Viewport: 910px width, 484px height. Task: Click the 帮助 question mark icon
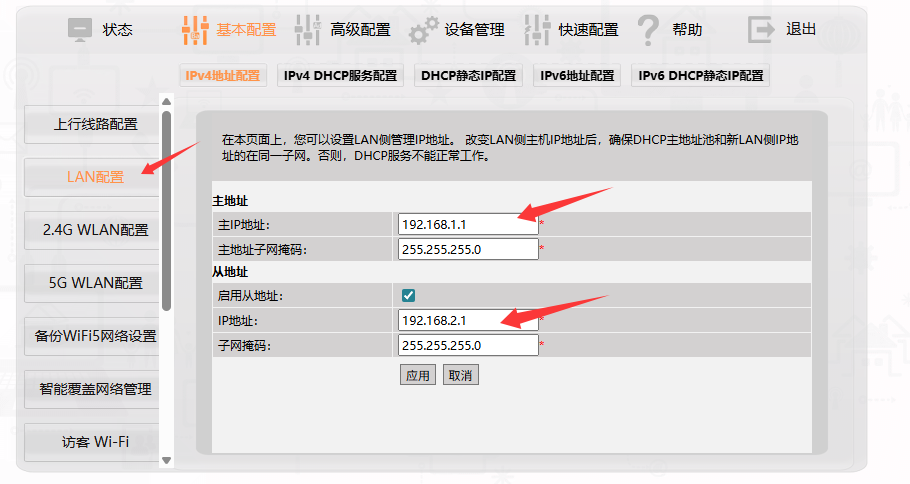pyautogui.click(x=648, y=31)
